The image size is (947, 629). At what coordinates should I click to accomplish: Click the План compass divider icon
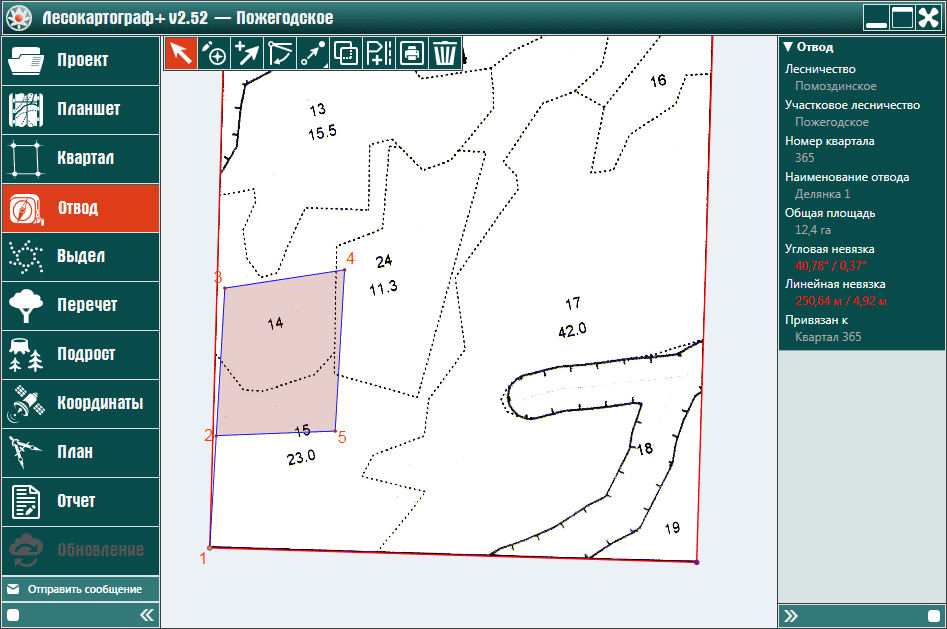(25, 453)
